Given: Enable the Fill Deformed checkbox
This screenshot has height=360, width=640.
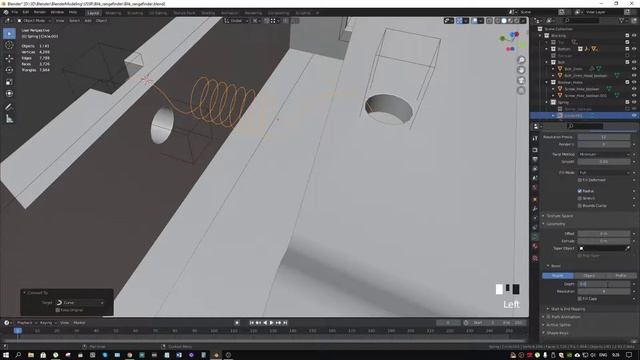Looking at the screenshot, I should click(x=580, y=180).
